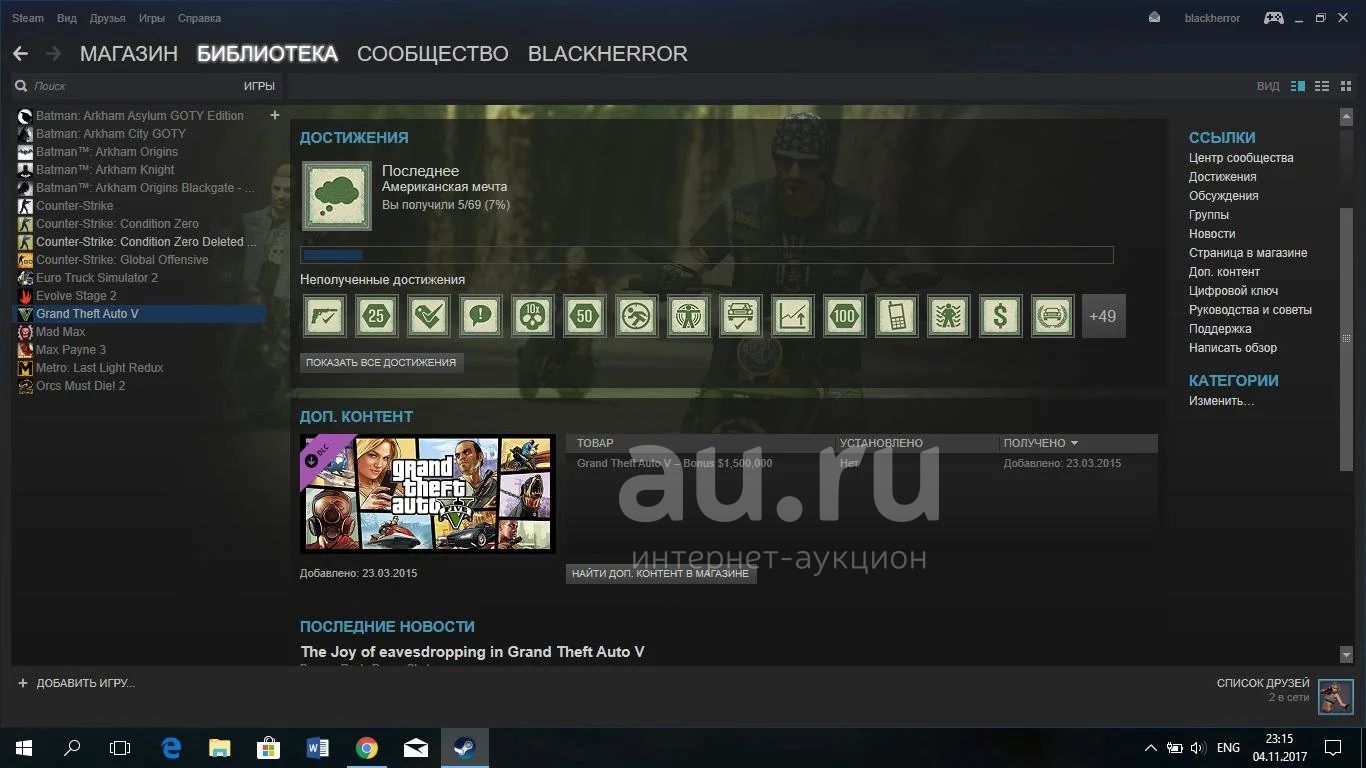Click ДОБАВИТЬ ИГРУ at bottom left
This screenshot has width=1366, height=768.
(x=76, y=683)
